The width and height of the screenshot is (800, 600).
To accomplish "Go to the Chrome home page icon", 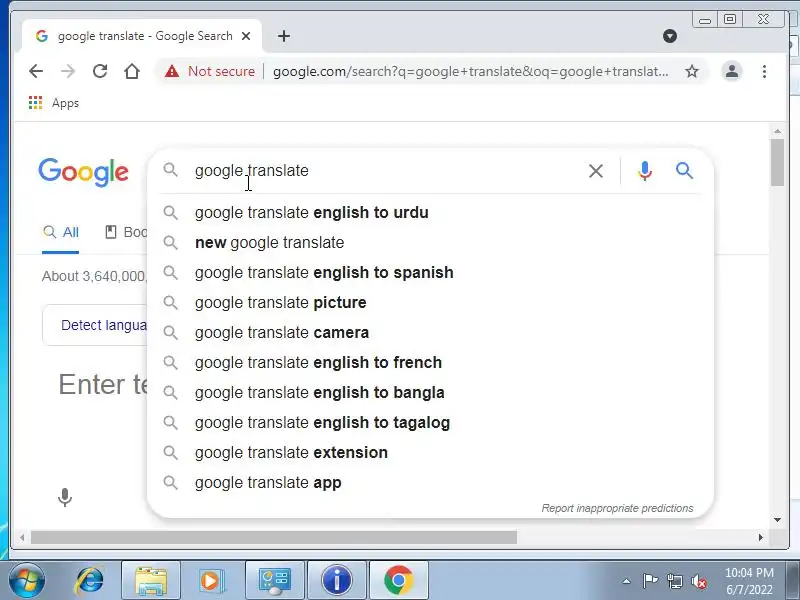I will [x=132, y=71].
